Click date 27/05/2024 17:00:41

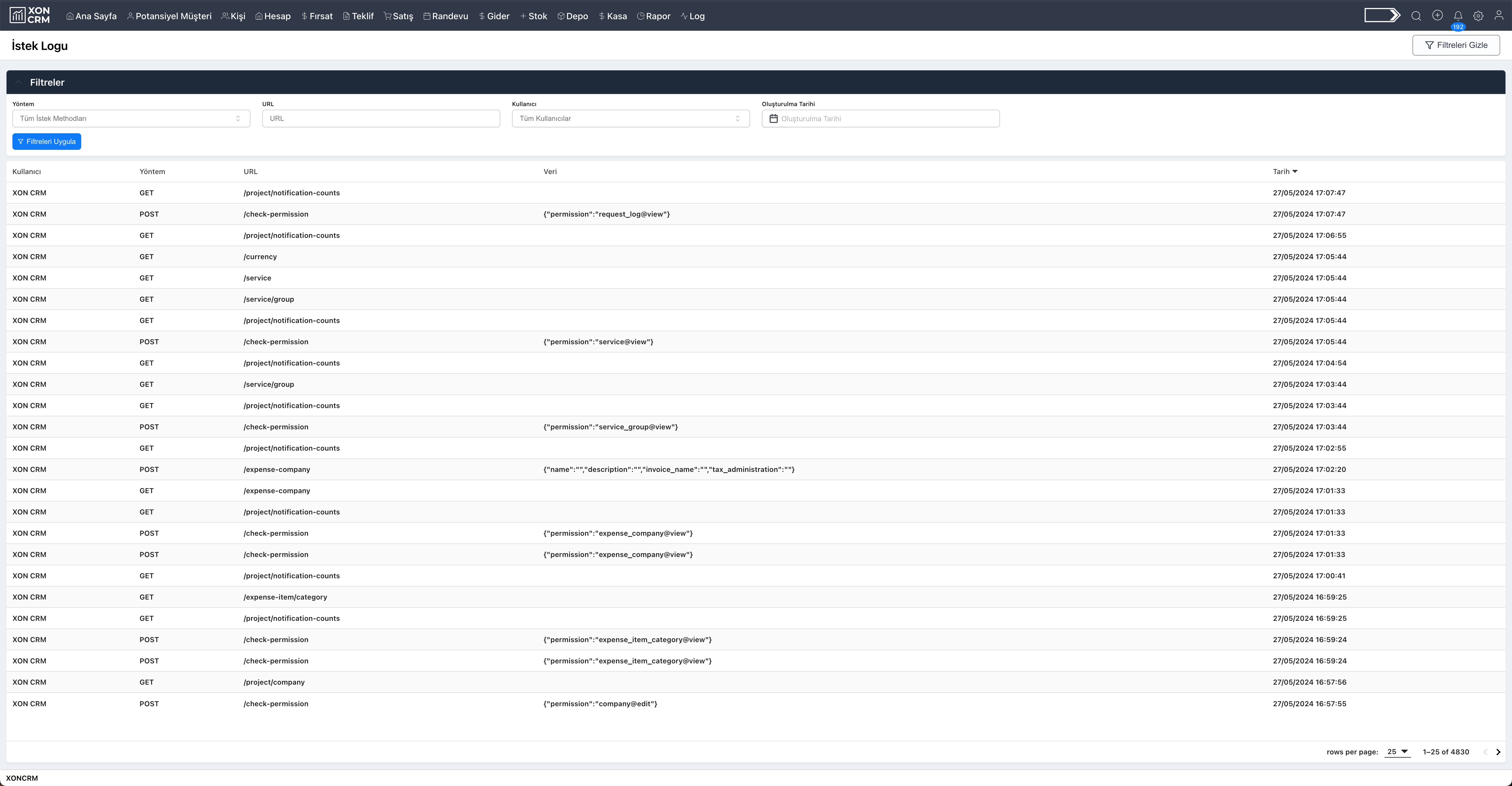[x=1309, y=576]
